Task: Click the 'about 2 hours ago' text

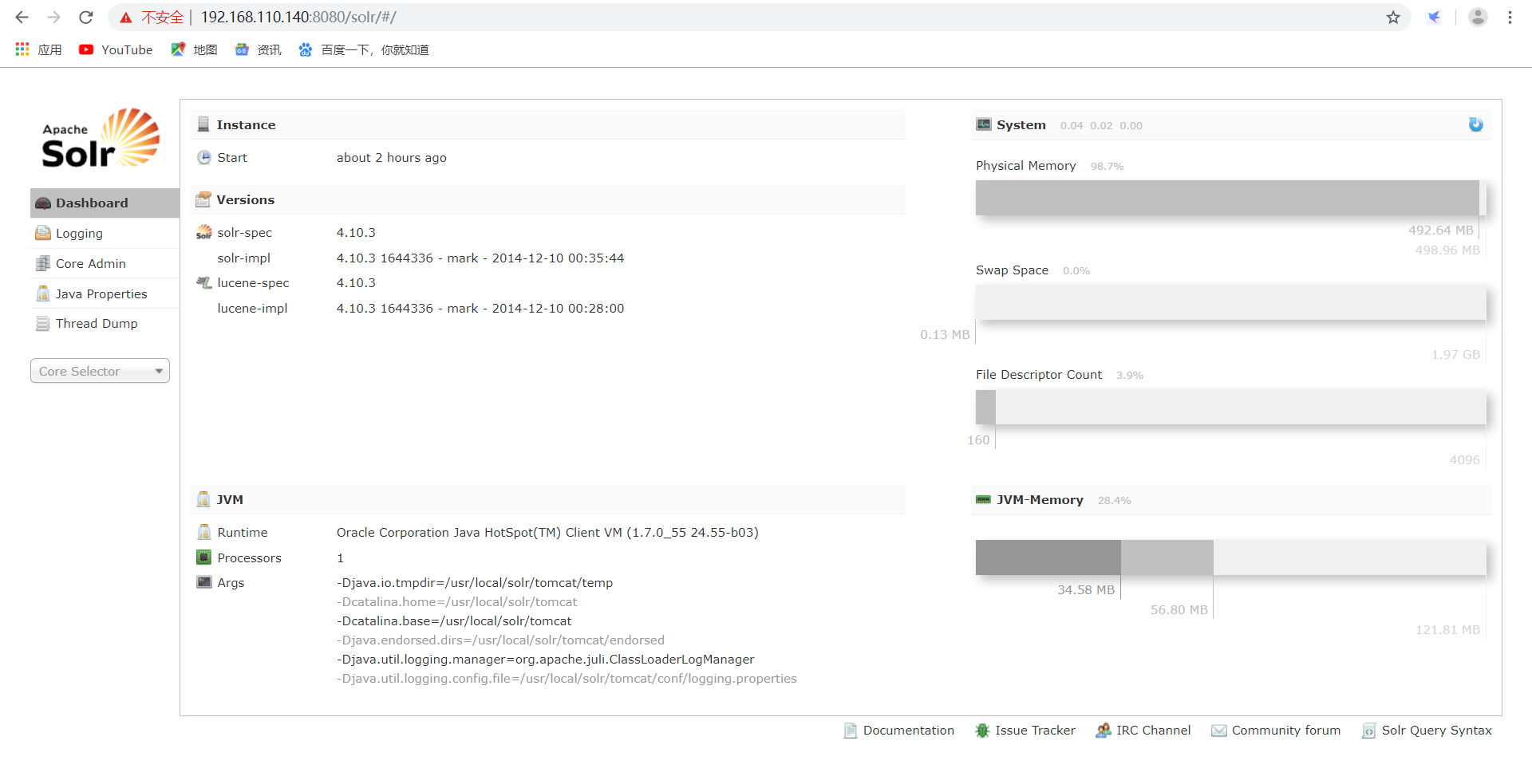Action: pyautogui.click(x=392, y=158)
